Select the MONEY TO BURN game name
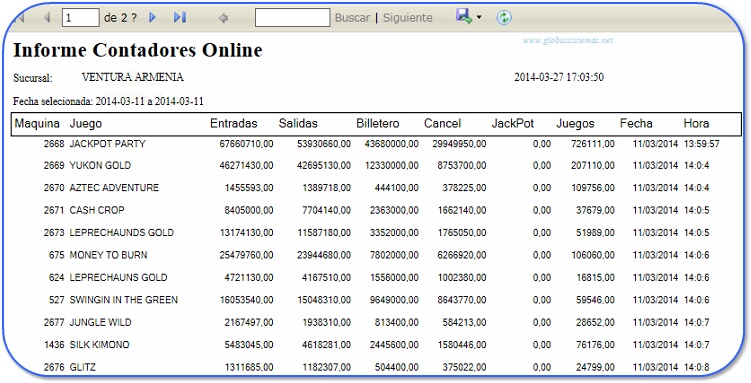The image size is (751, 383). [x=108, y=255]
